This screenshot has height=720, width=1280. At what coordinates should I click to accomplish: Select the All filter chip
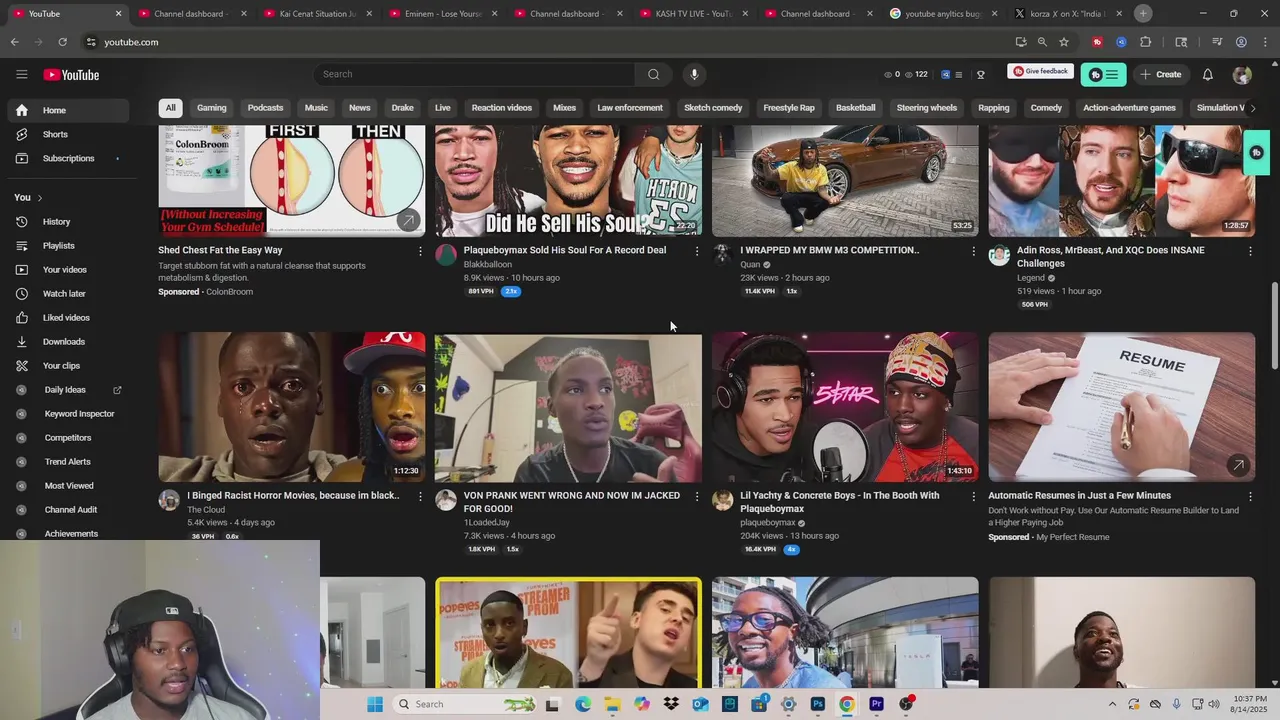(x=170, y=108)
